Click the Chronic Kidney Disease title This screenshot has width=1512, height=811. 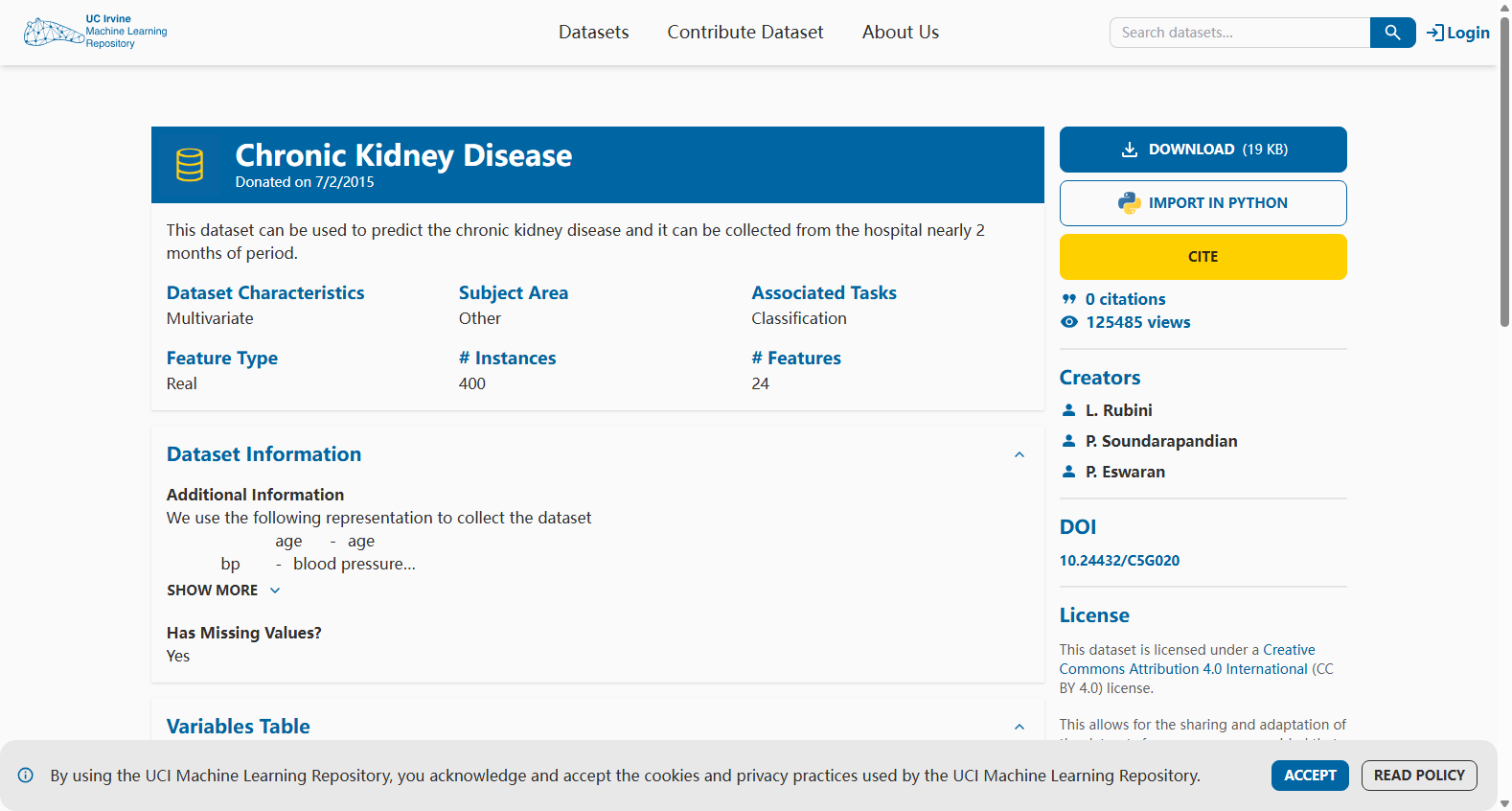(x=403, y=155)
